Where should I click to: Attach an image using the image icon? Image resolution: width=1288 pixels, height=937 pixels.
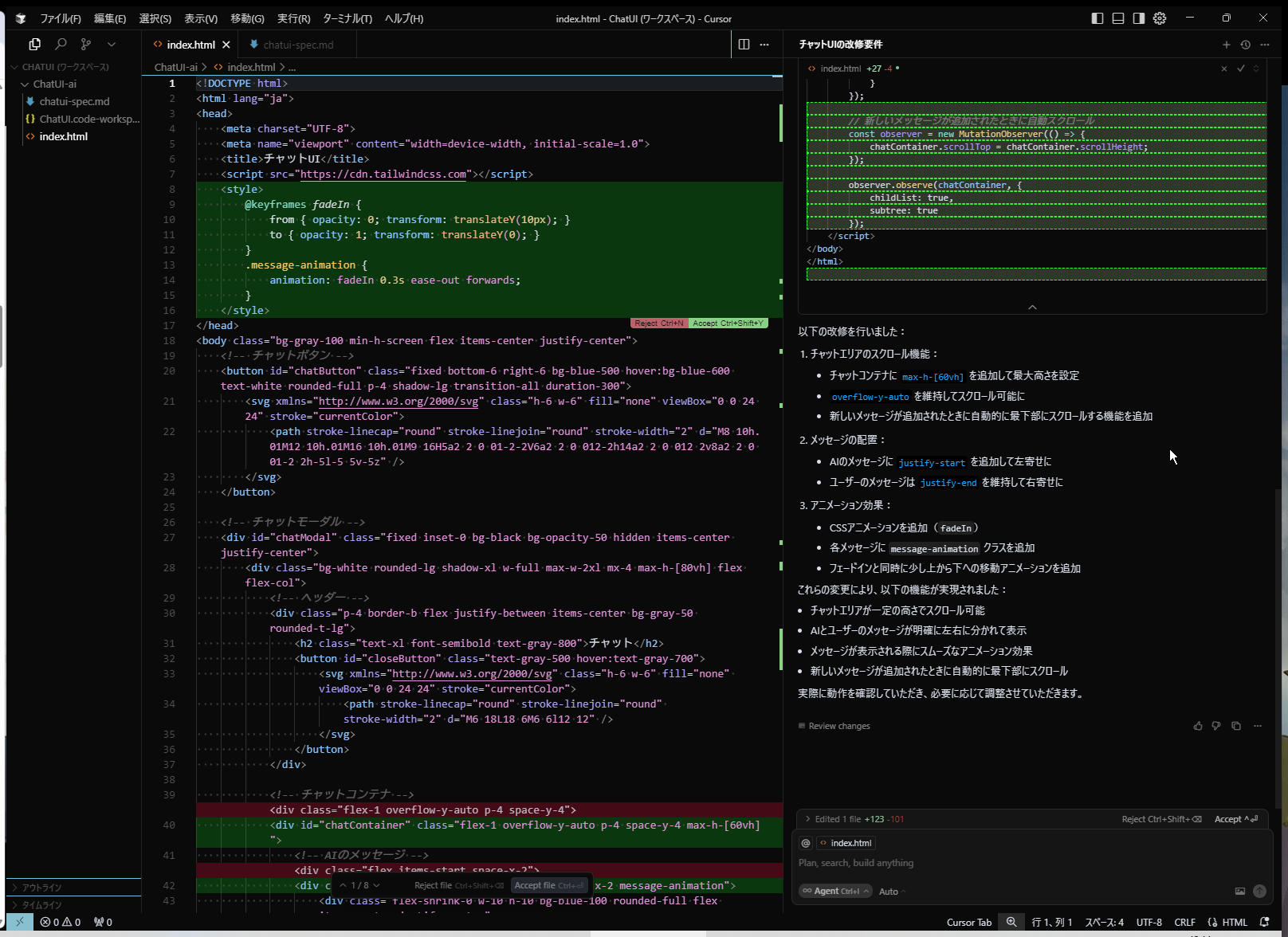click(1239, 892)
